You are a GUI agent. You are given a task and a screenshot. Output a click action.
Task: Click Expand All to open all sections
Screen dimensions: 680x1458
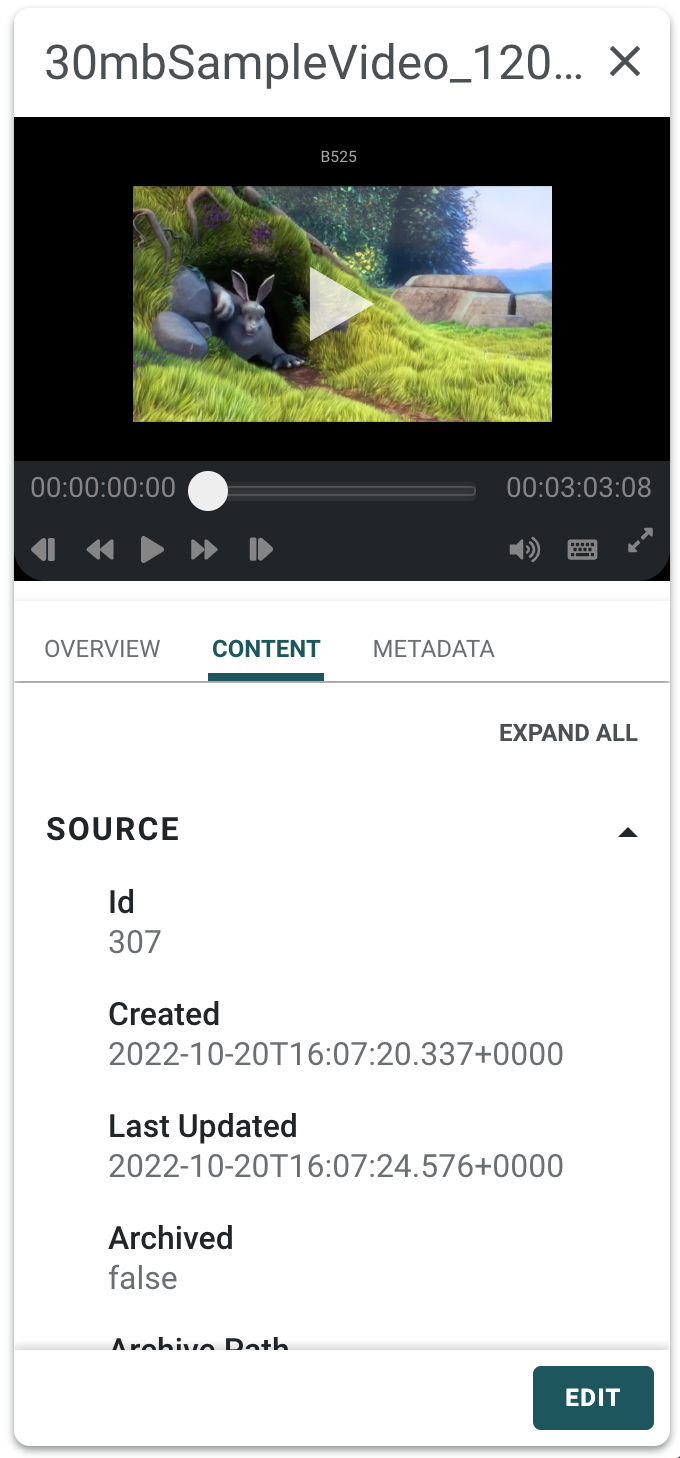pos(568,733)
